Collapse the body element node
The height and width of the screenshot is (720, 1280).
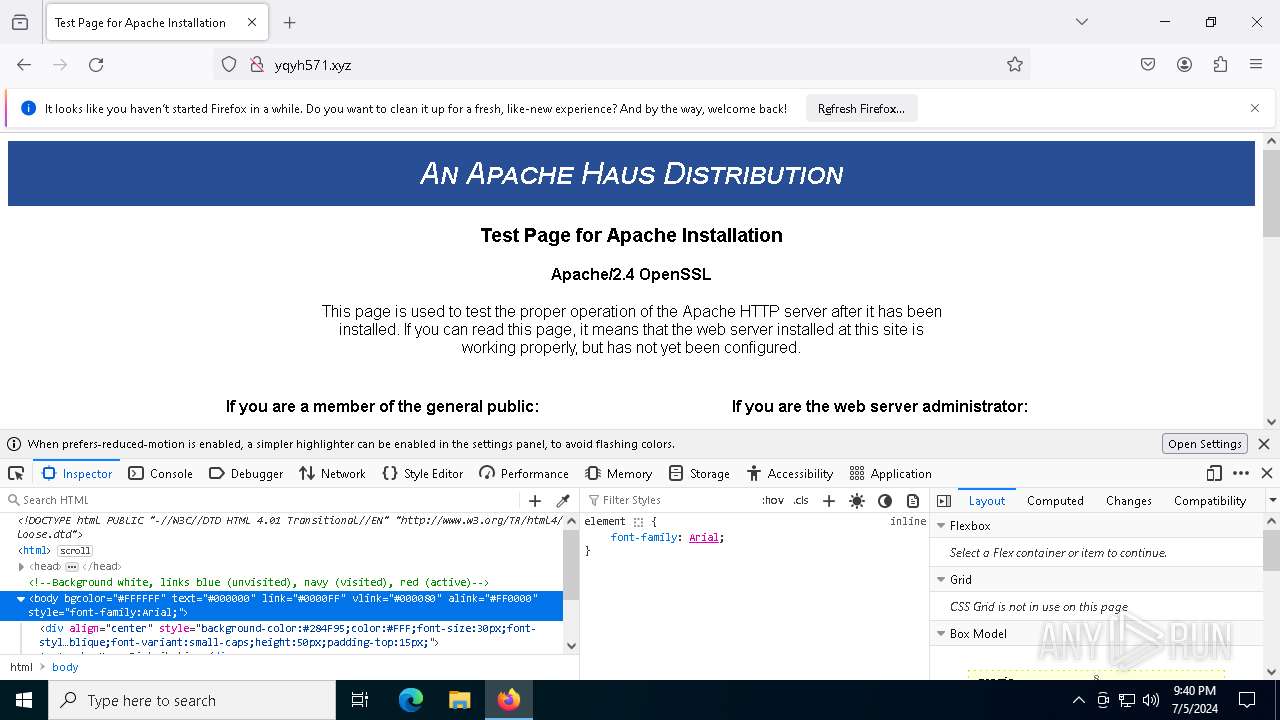pyautogui.click(x=21, y=598)
